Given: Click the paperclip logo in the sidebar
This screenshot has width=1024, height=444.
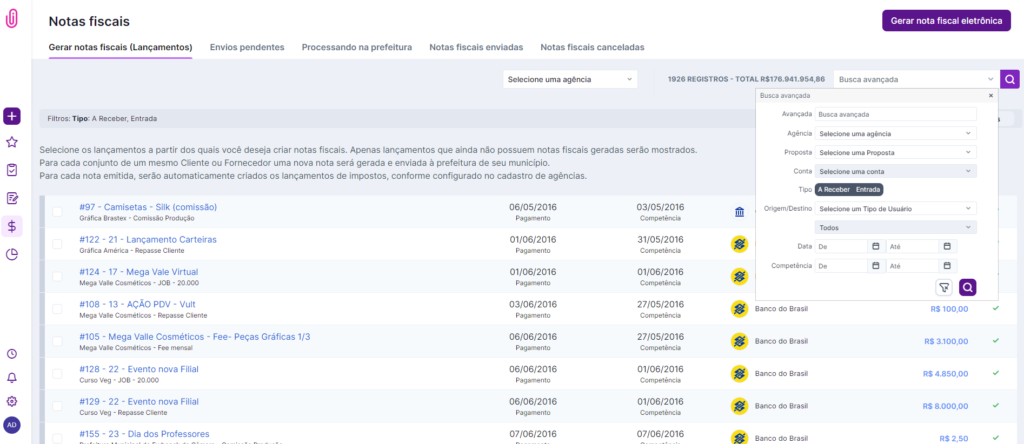Looking at the screenshot, I should (12, 20).
